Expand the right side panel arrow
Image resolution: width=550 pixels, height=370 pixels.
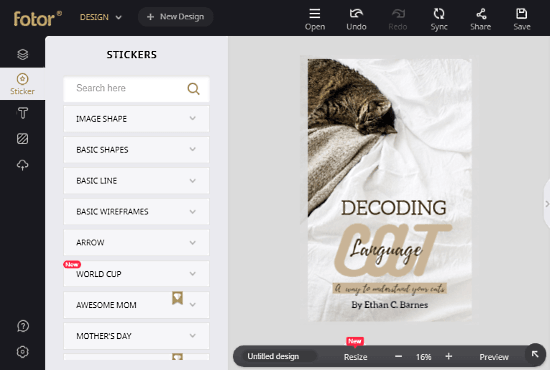[546, 204]
